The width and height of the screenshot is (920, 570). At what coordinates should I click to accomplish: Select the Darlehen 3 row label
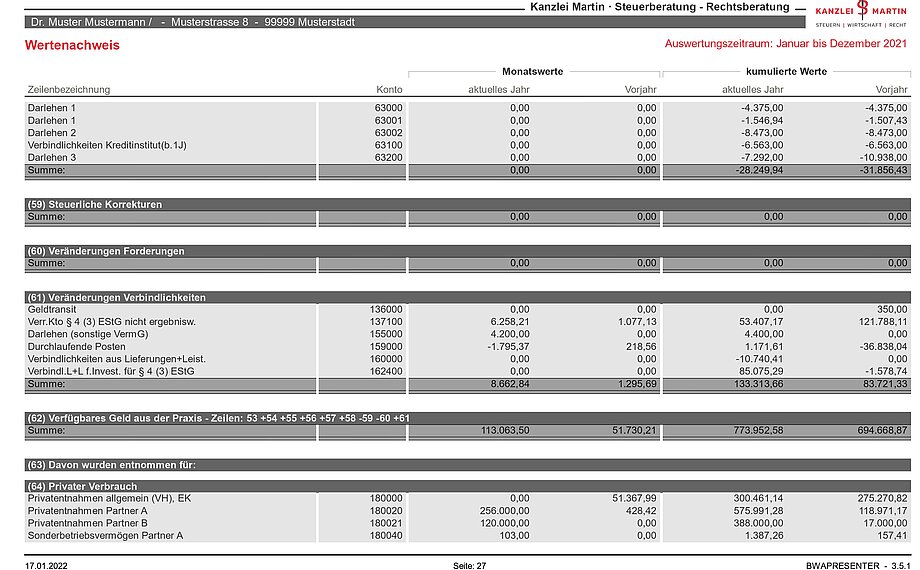(52, 157)
